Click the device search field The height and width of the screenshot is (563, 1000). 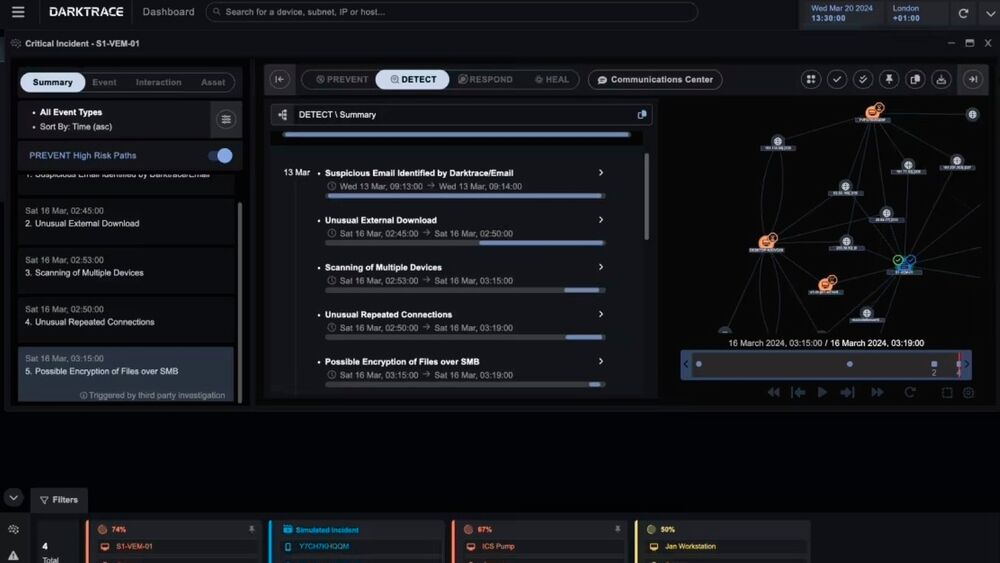(x=452, y=12)
